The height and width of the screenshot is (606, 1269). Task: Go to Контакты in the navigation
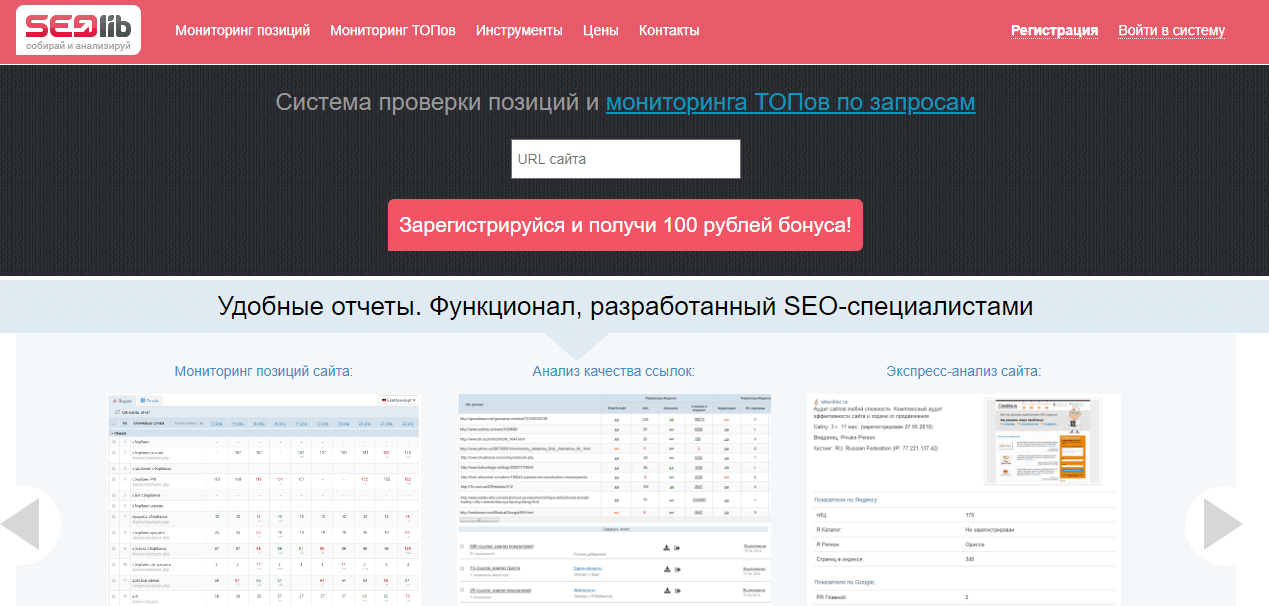point(668,30)
